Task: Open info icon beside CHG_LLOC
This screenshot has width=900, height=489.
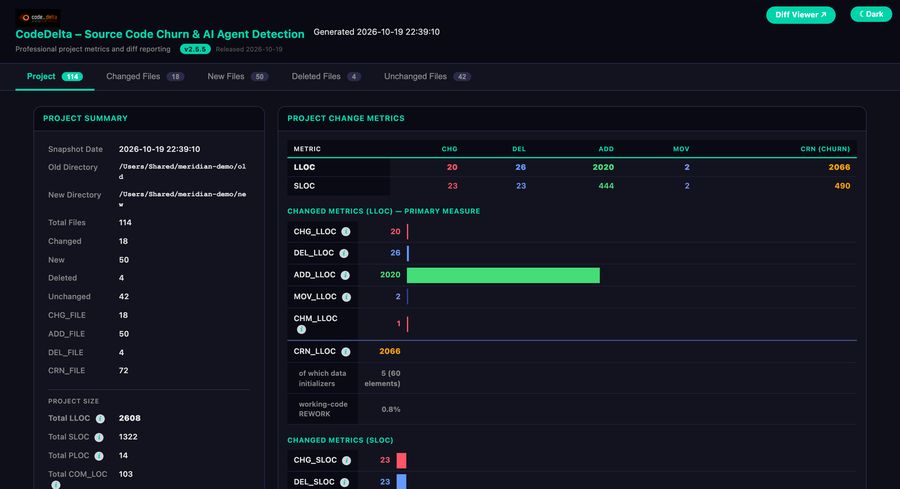Action: pyautogui.click(x=346, y=232)
